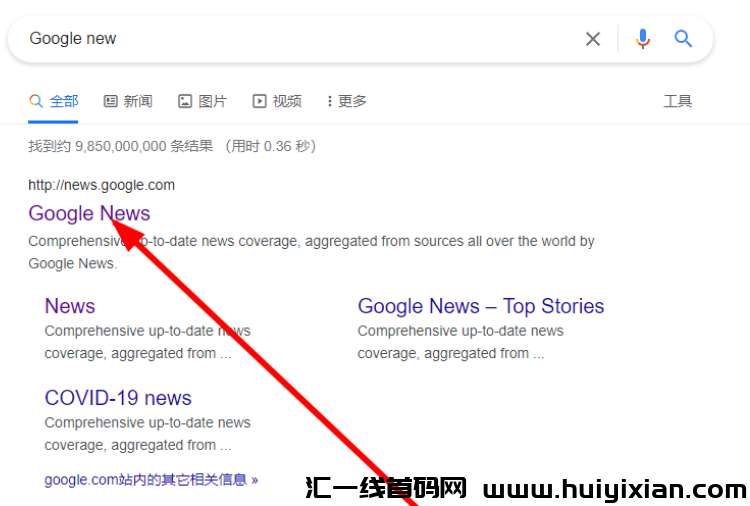The image size is (750, 506).
Task: Switch to the 图片 (Images) tab
Action: 202,101
